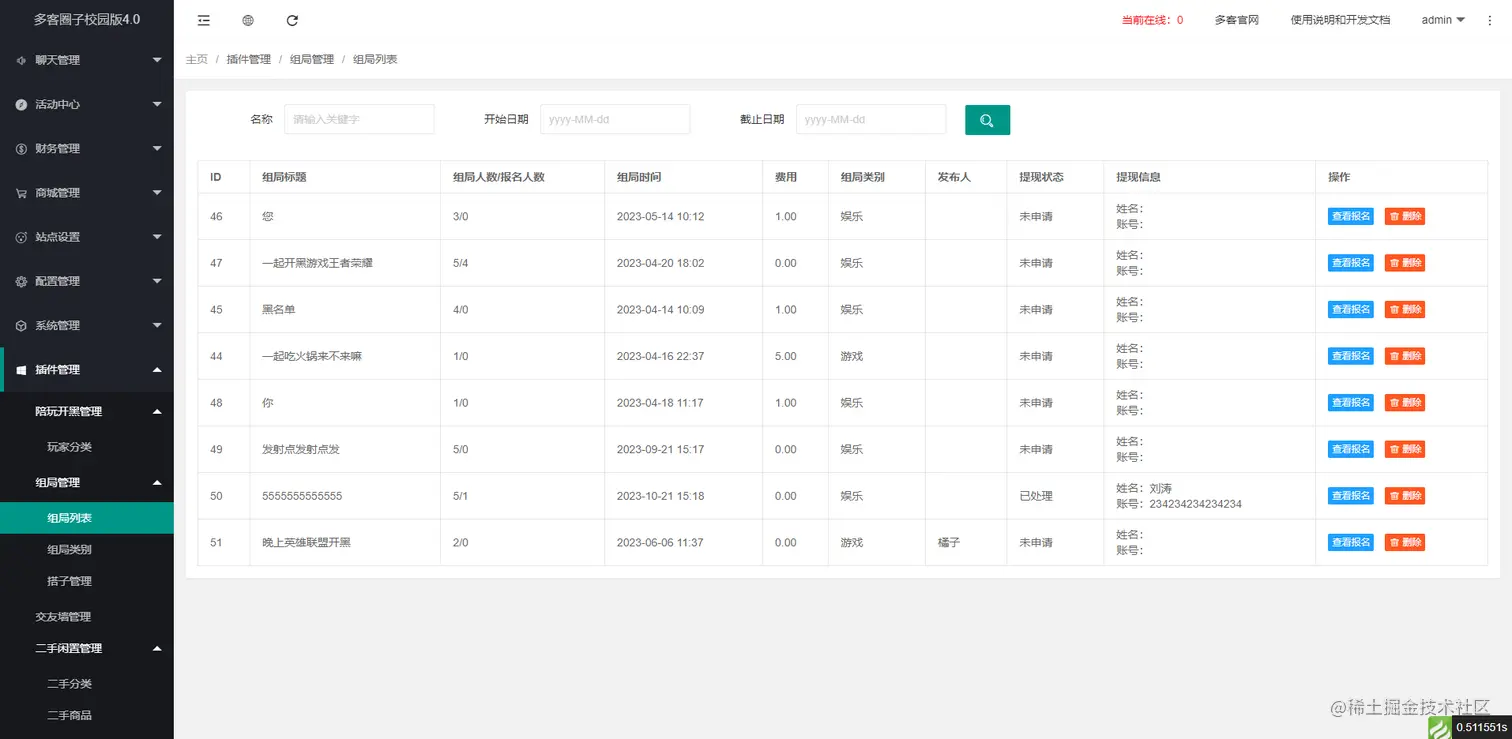
Task: Go to 主页 breadcrumb
Action: click(x=197, y=60)
